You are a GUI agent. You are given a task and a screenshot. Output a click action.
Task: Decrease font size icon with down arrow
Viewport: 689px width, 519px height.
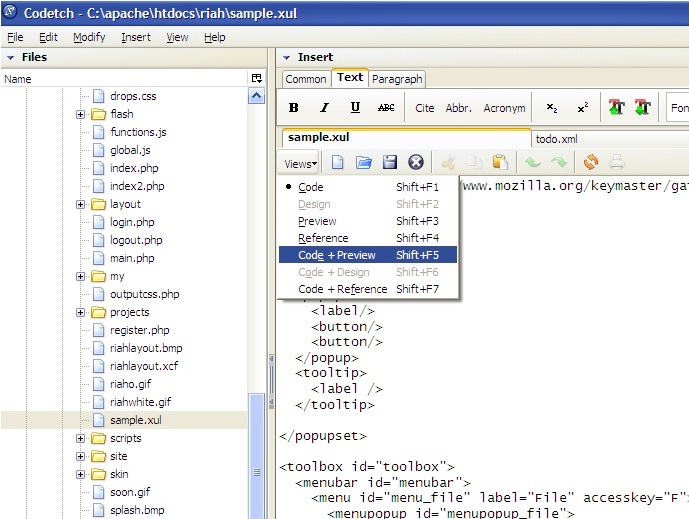tap(642, 107)
